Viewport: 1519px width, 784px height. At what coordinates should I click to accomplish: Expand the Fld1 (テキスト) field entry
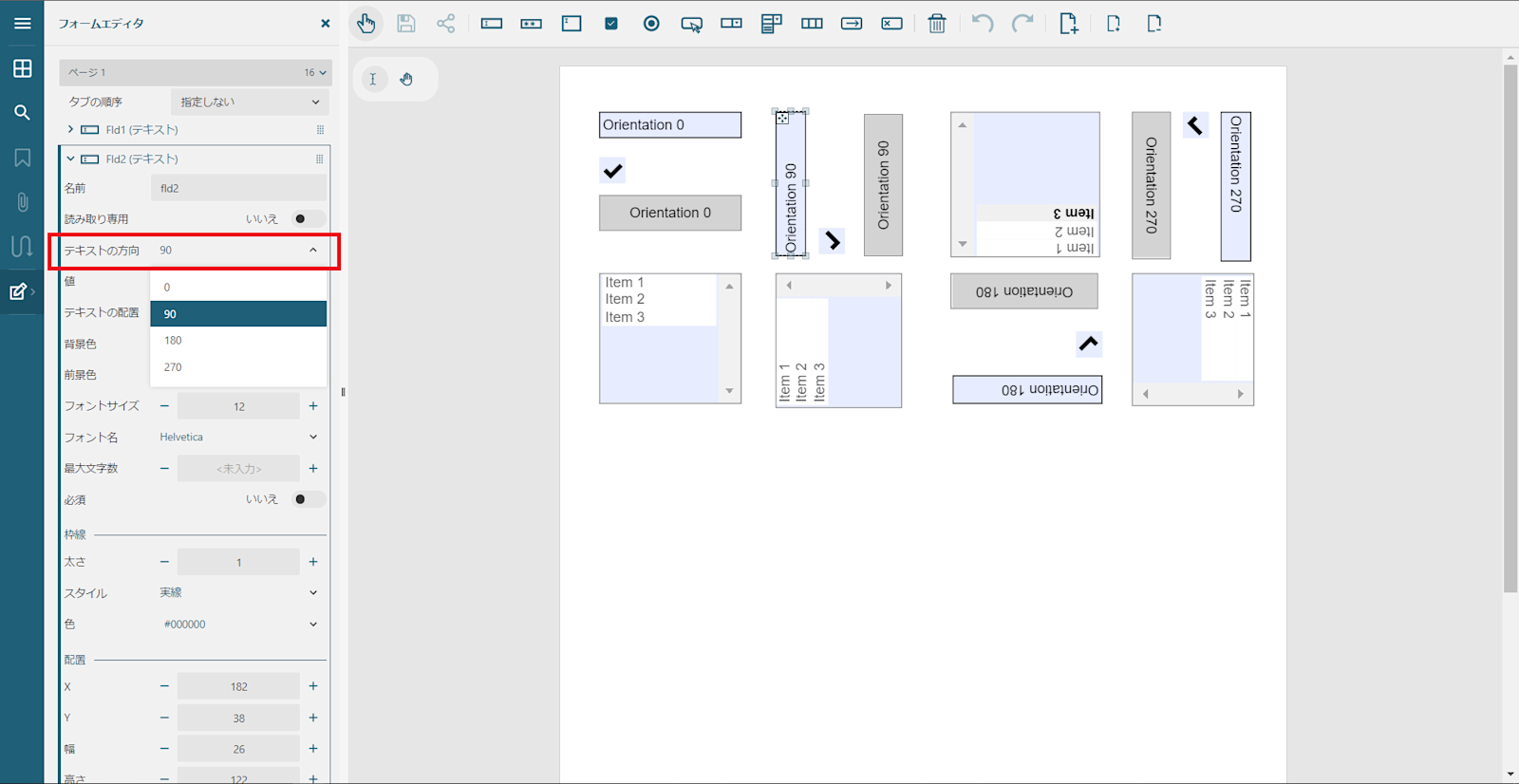(70, 129)
